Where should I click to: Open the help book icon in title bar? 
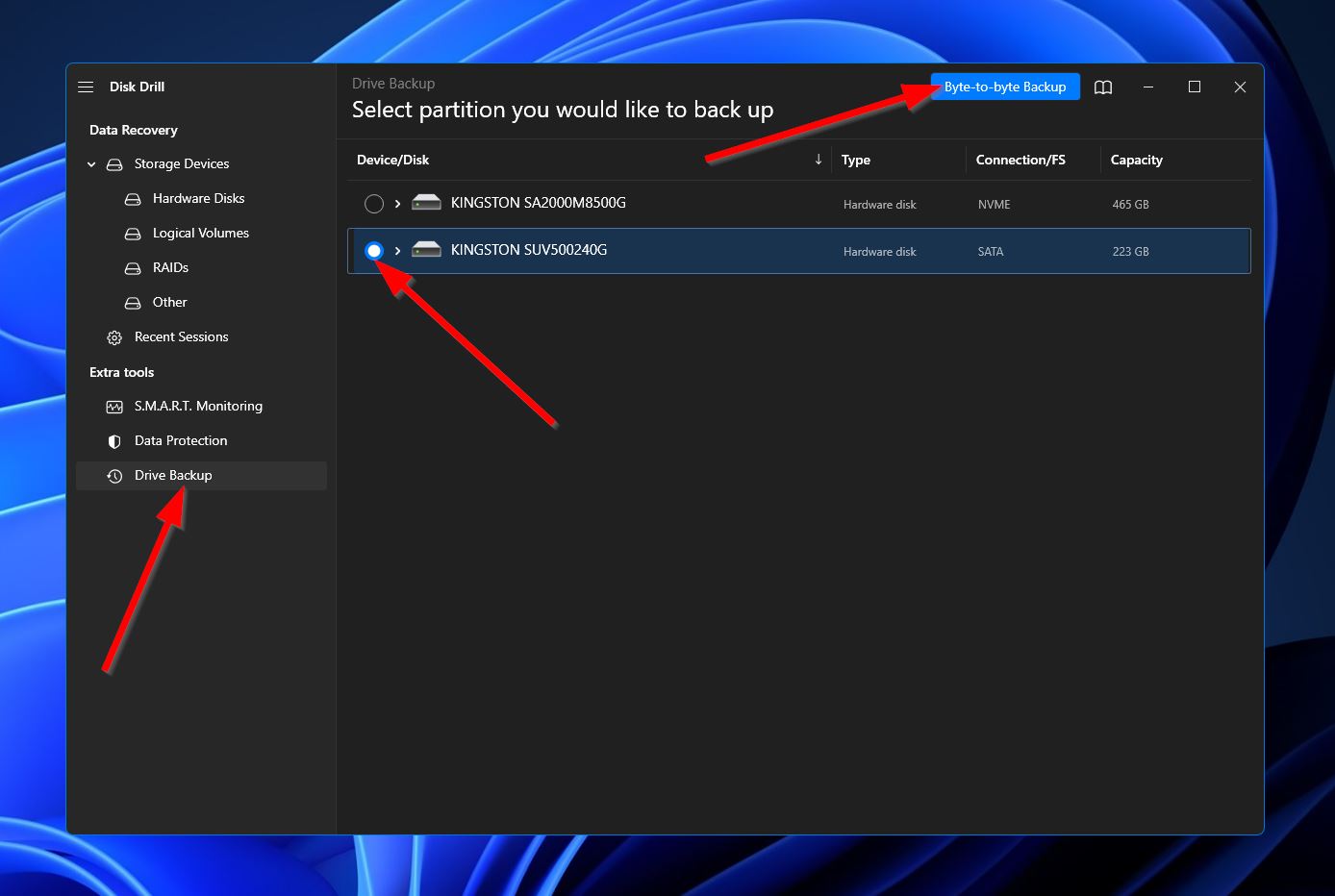(x=1103, y=87)
